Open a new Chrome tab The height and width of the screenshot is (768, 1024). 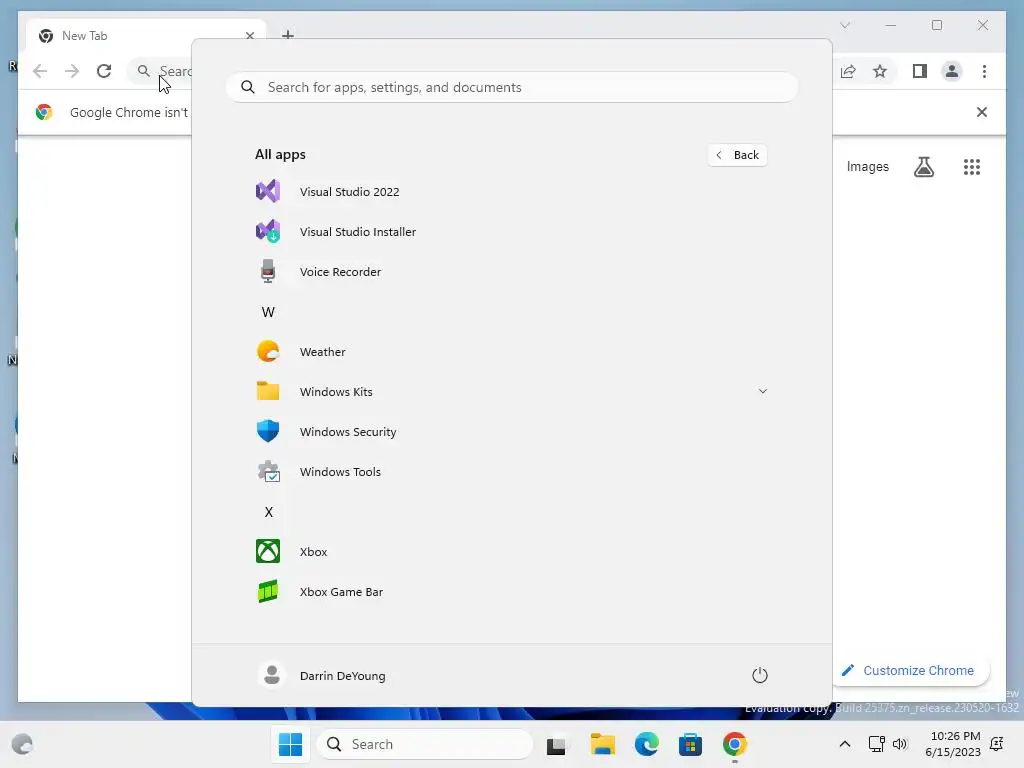point(288,34)
